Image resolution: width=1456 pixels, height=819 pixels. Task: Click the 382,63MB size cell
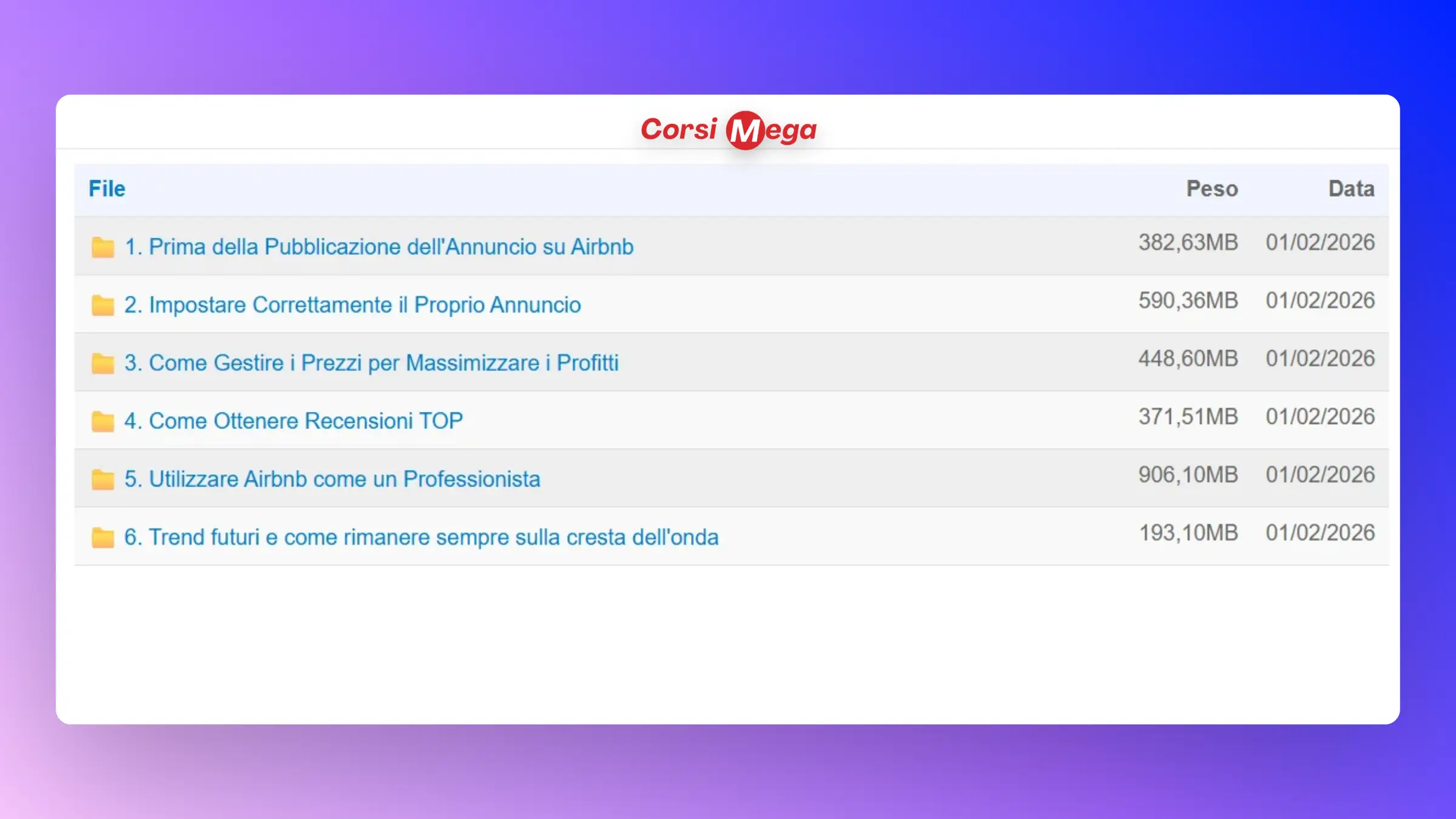(x=1187, y=243)
